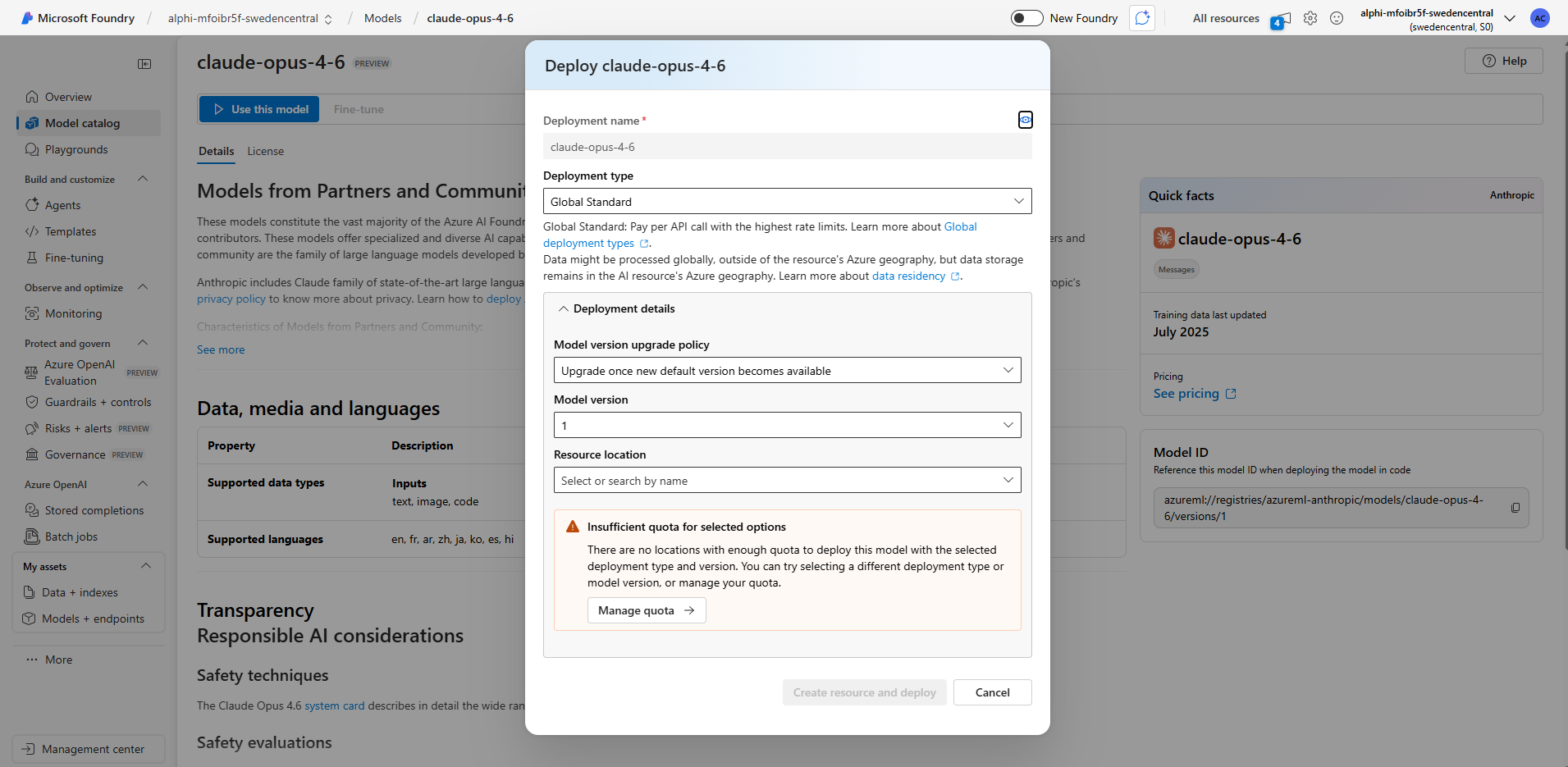Click Models in the breadcrumb

click(x=383, y=18)
